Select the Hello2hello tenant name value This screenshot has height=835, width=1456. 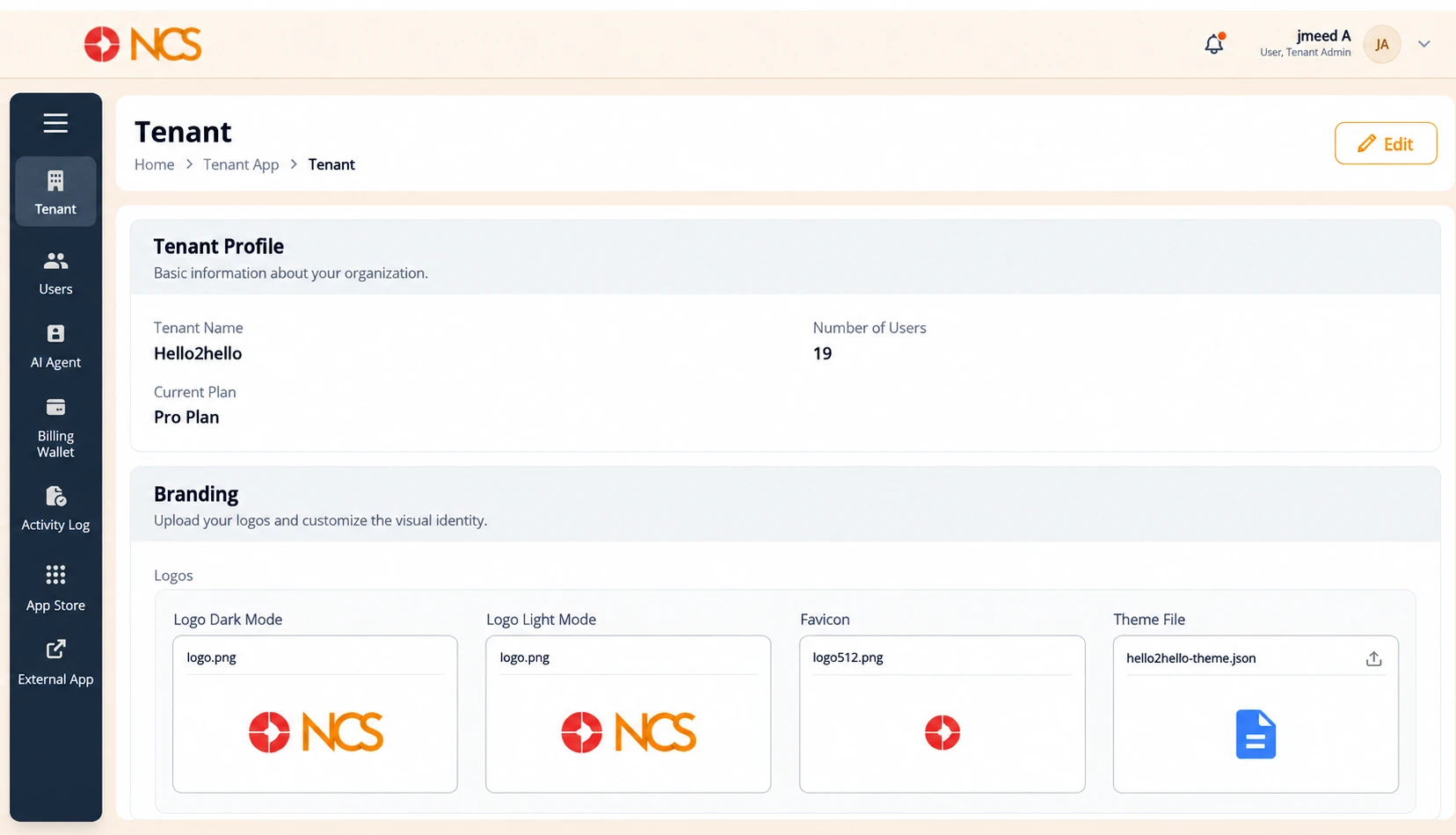(x=198, y=353)
